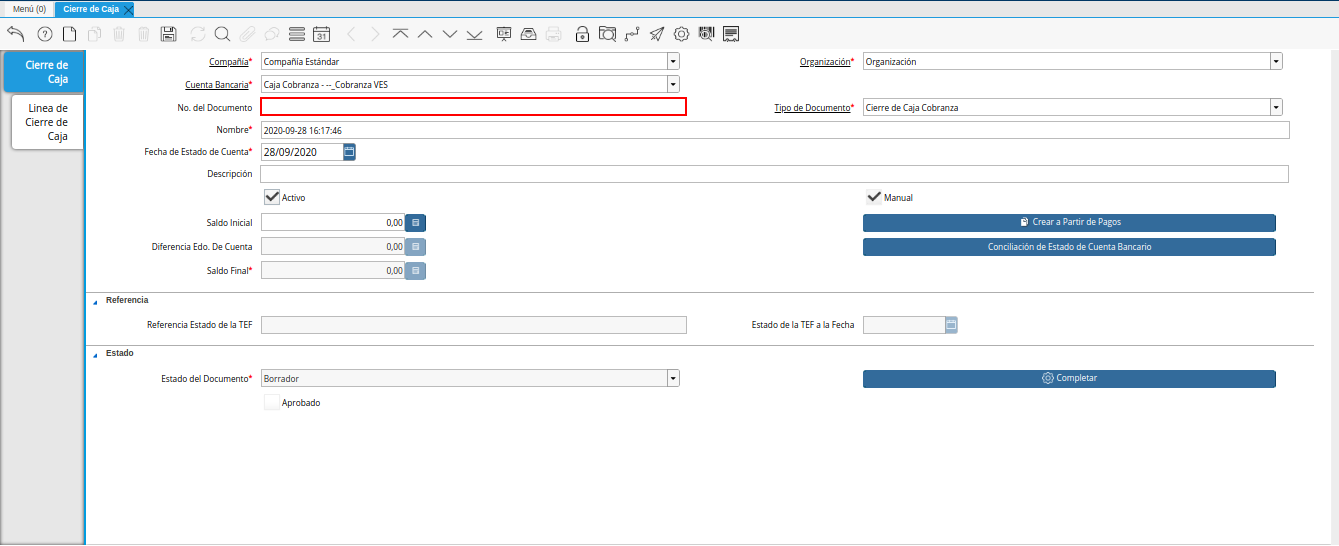Create a new record with the blank page icon
The width and height of the screenshot is (1339, 546).
(69, 34)
